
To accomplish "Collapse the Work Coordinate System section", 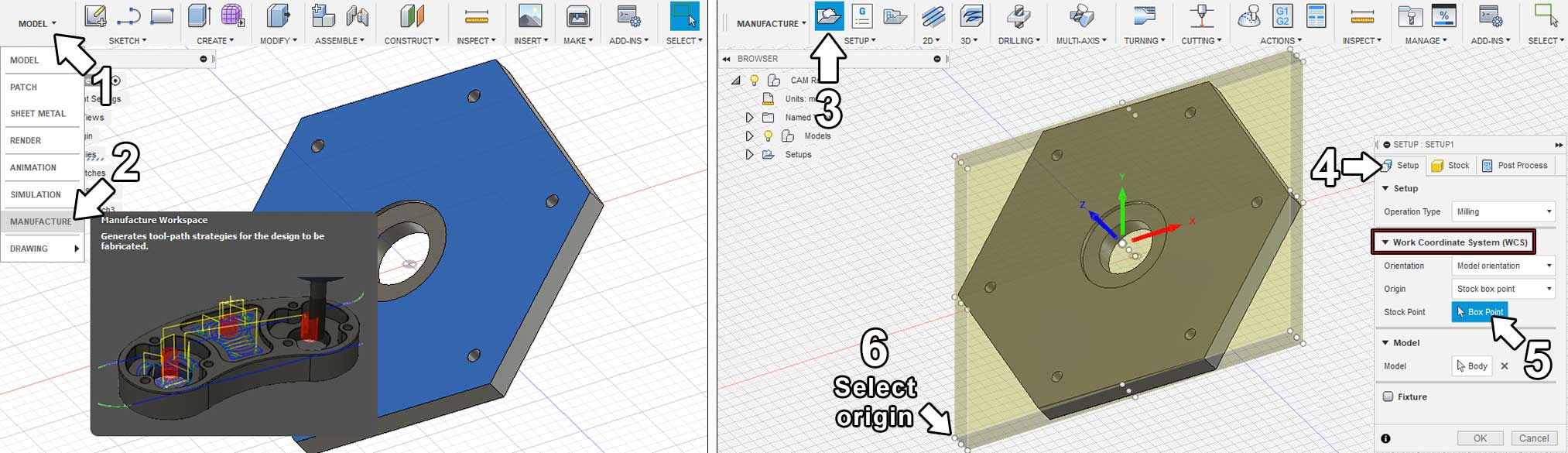I will pyautogui.click(x=1385, y=242).
